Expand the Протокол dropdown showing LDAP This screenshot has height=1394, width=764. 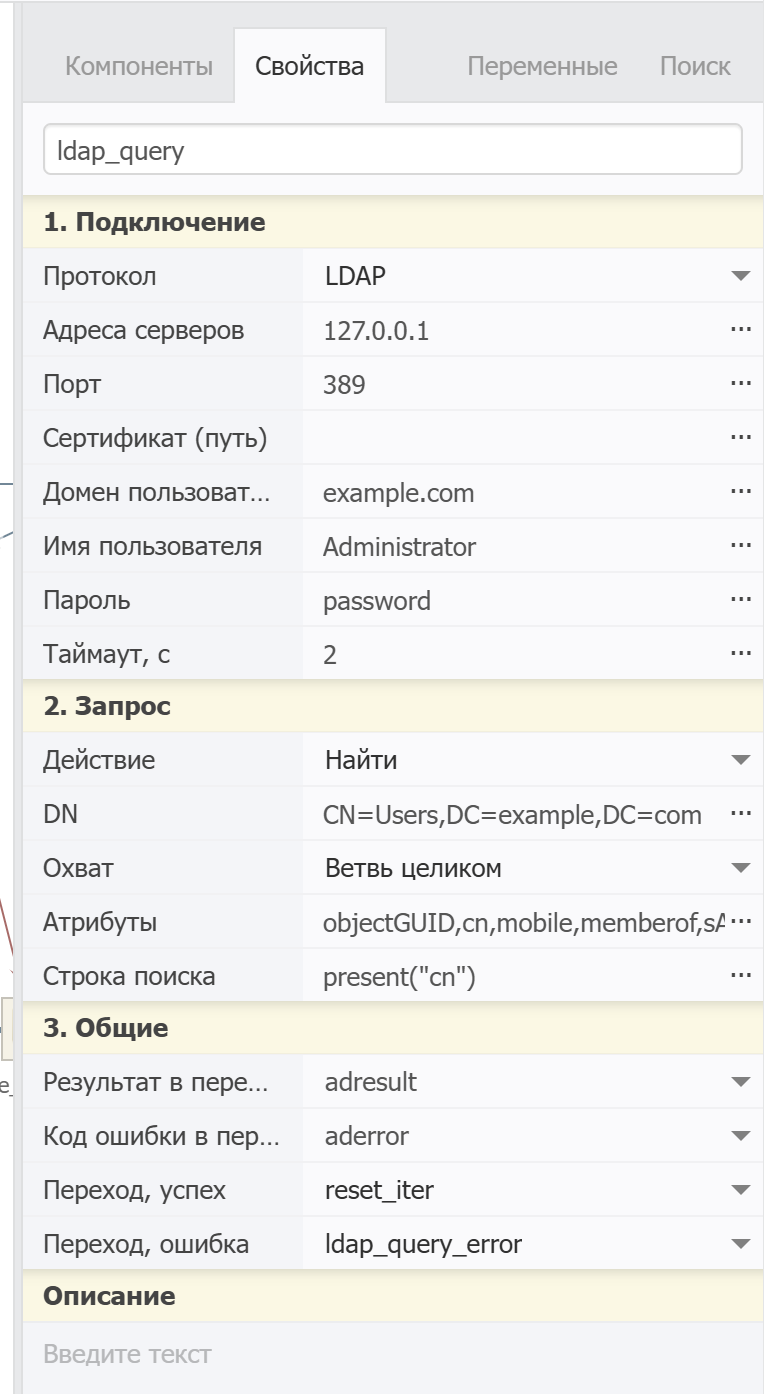tap(740, 276)
